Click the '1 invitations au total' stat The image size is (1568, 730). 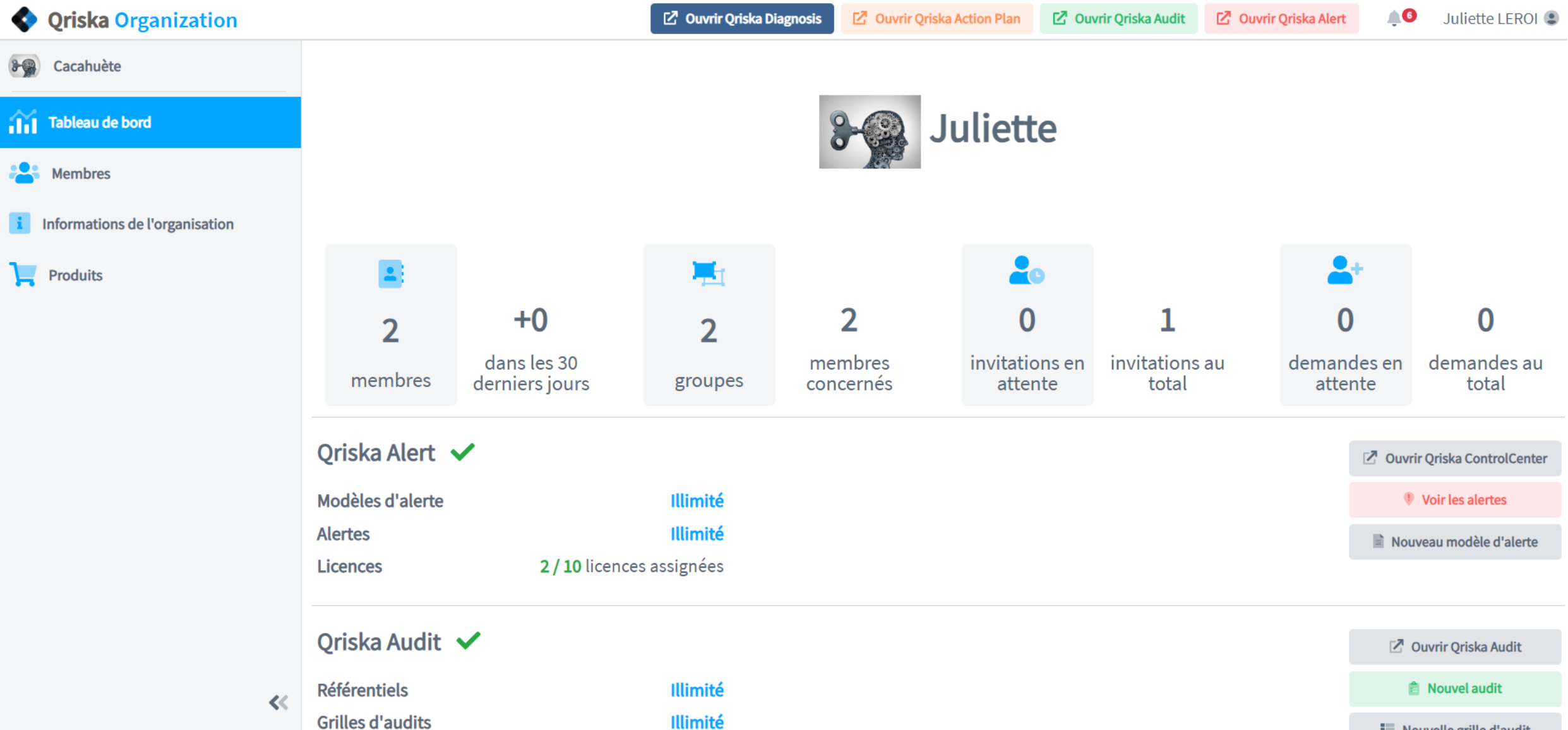tap(1167, 349)
